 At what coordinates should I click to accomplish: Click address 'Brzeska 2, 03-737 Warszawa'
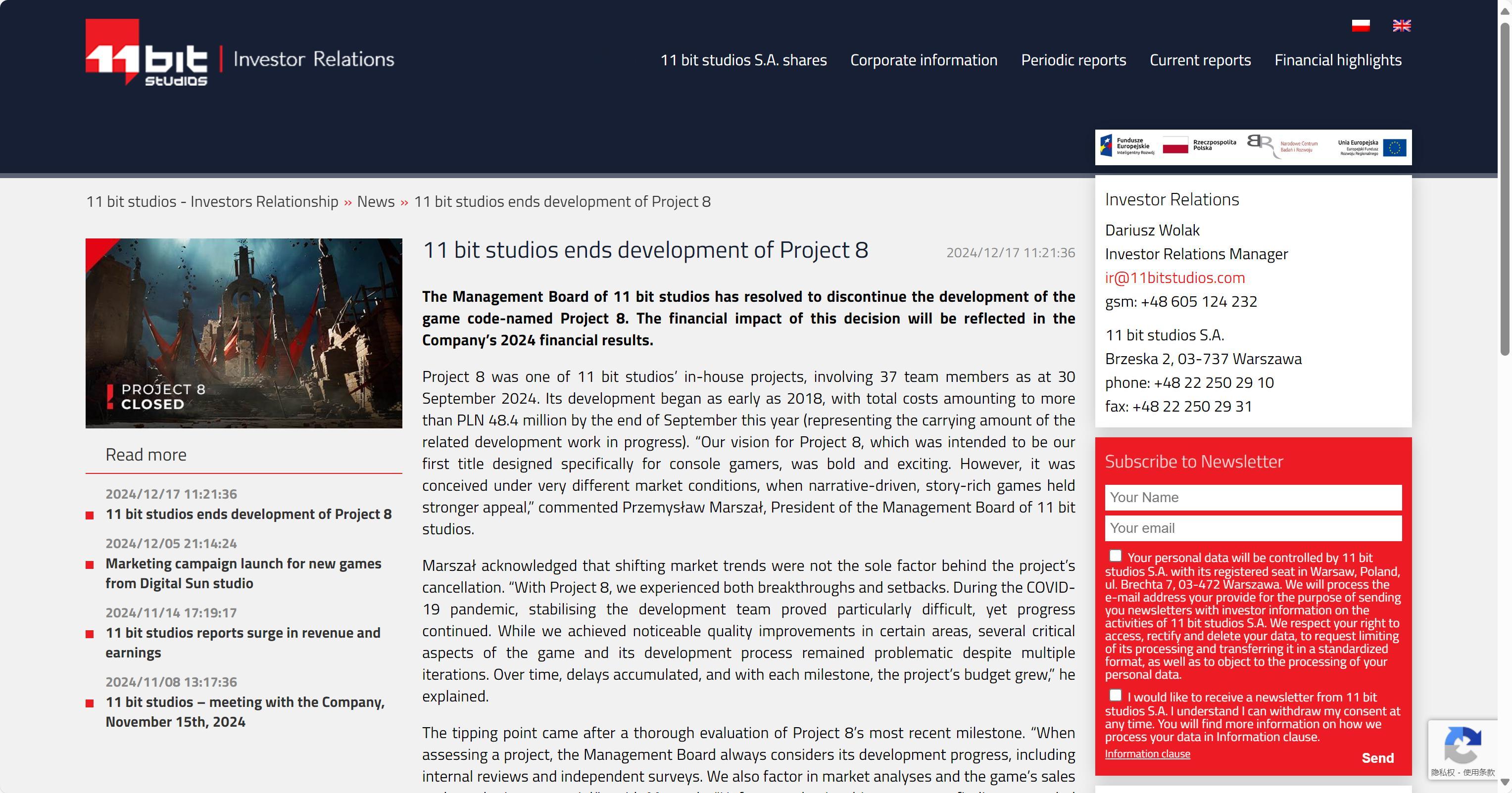point(1203,358)
